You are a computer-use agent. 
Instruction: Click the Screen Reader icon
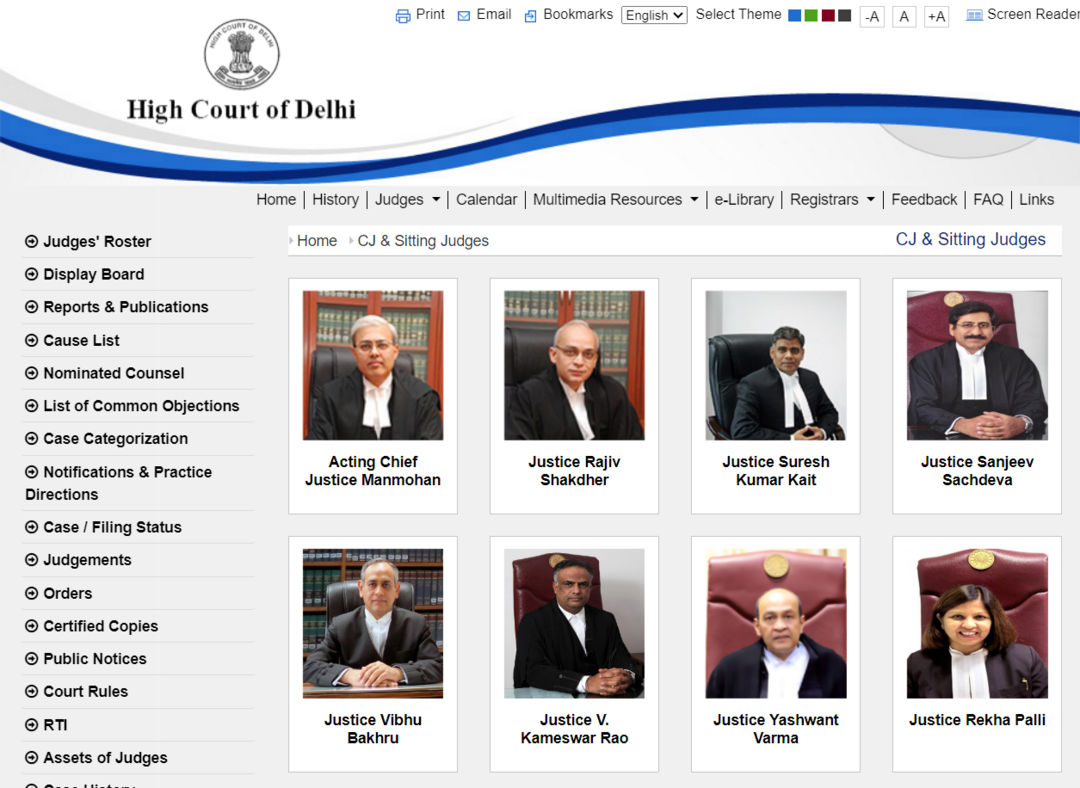[974, 15]
